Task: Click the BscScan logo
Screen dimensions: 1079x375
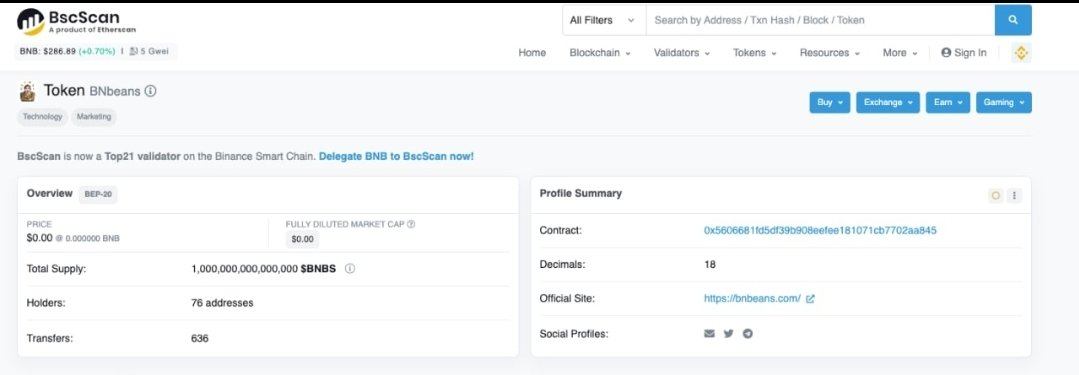Action: pyautogui.click(x=76, y=21)
